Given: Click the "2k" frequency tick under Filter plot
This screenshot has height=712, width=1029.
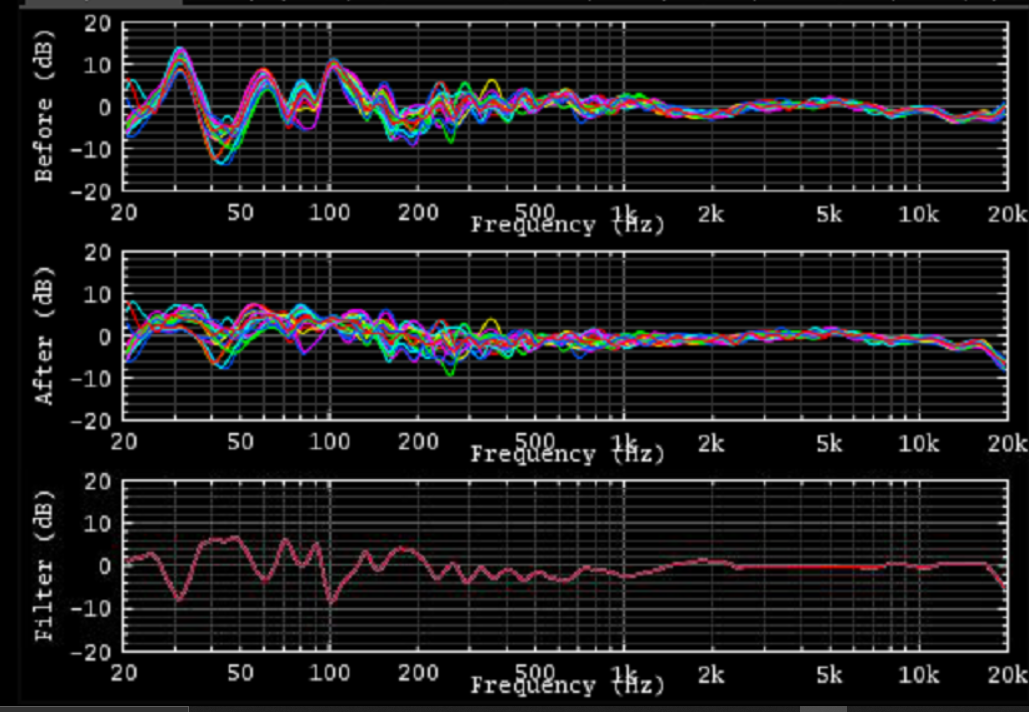Looking at the screenshot, I should pos(711,674).
